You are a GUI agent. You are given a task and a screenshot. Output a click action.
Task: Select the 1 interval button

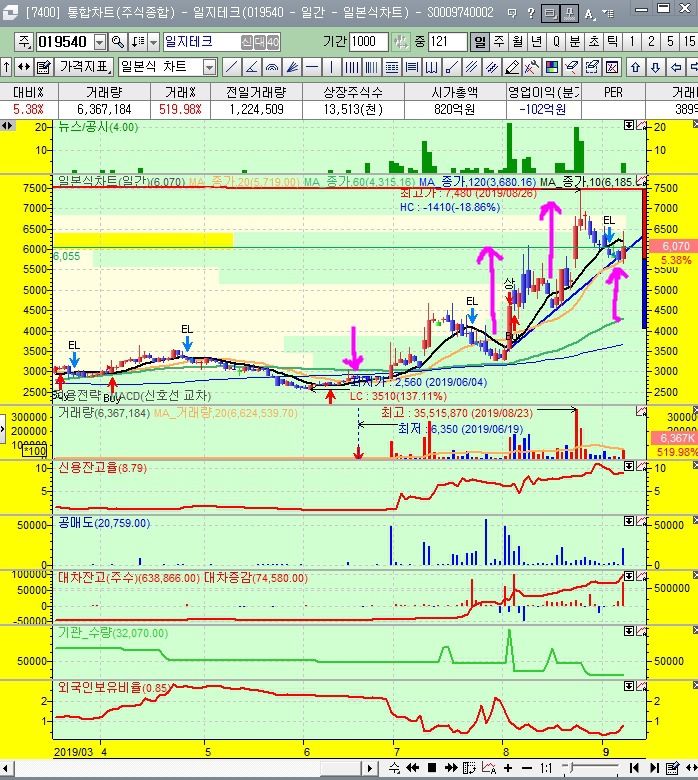pyautogui.click(x=632, y=42)
